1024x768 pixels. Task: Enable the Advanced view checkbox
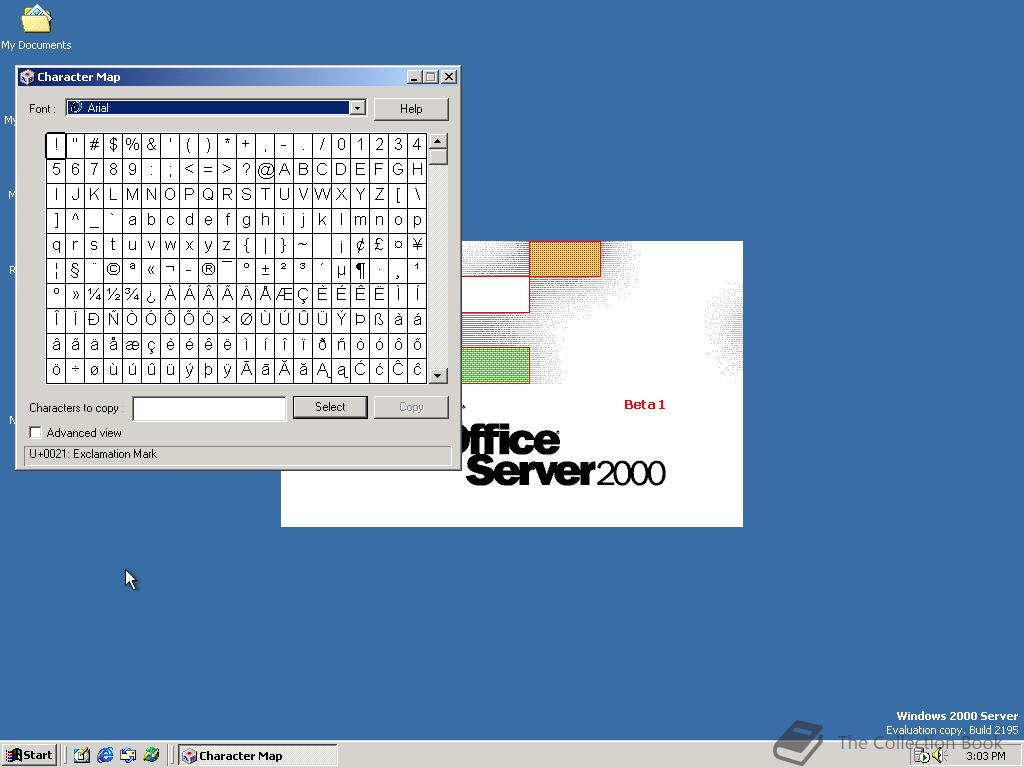(x=35, y=432)
